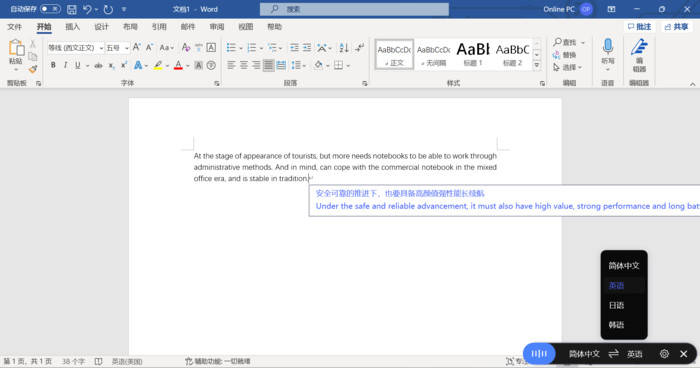Click the search box in title bar
Image resolution: width=700 pixels, height=368 pixels.
tap(354, 9)
